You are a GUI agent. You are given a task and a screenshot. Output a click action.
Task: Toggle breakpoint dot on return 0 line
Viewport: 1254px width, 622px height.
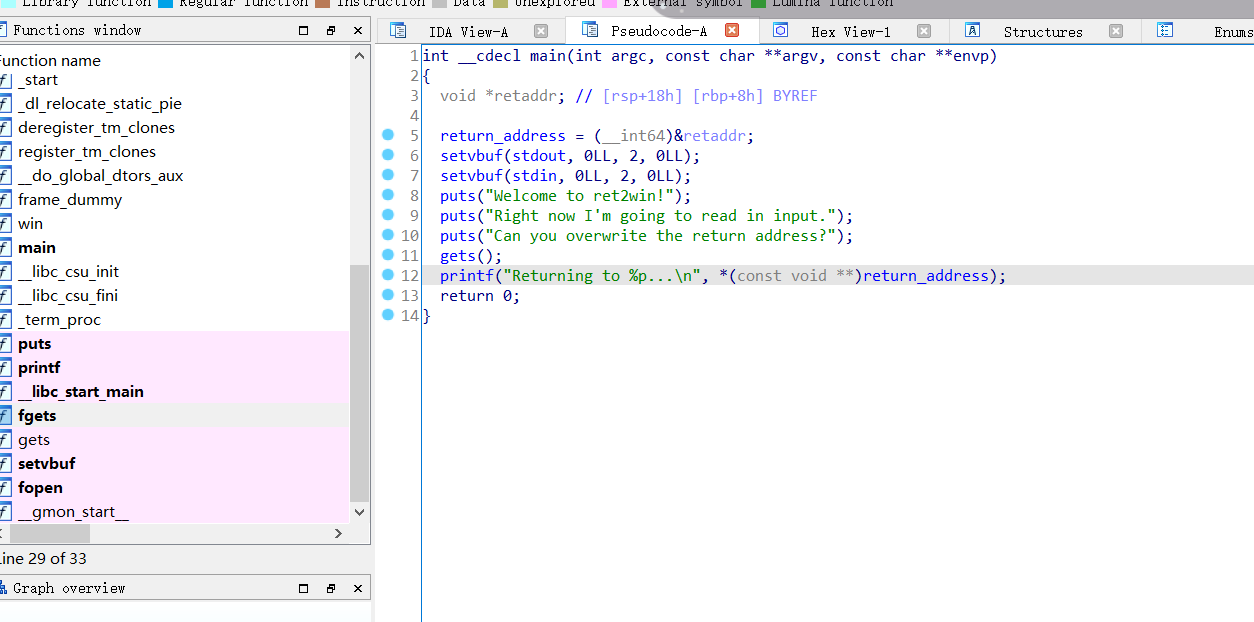point(388,295)
